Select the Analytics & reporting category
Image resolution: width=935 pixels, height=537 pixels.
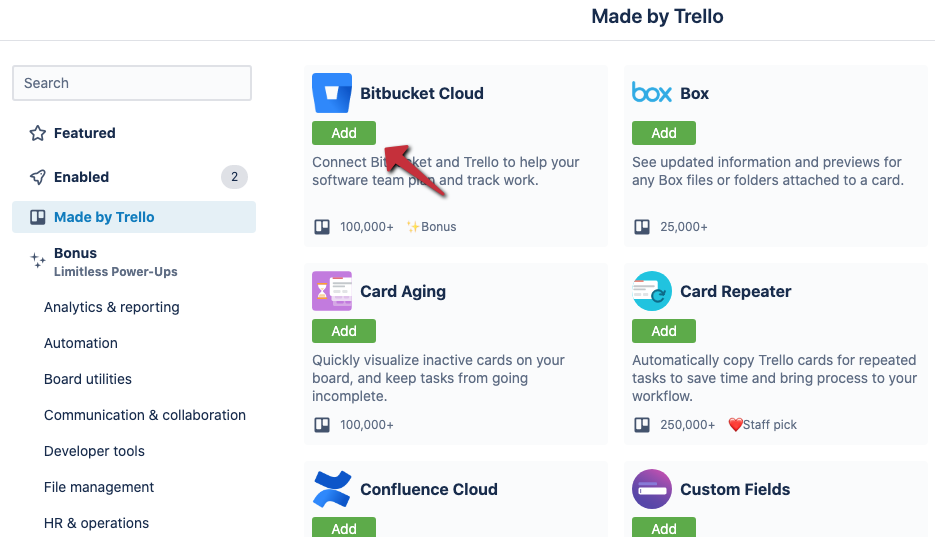[112, 307]
